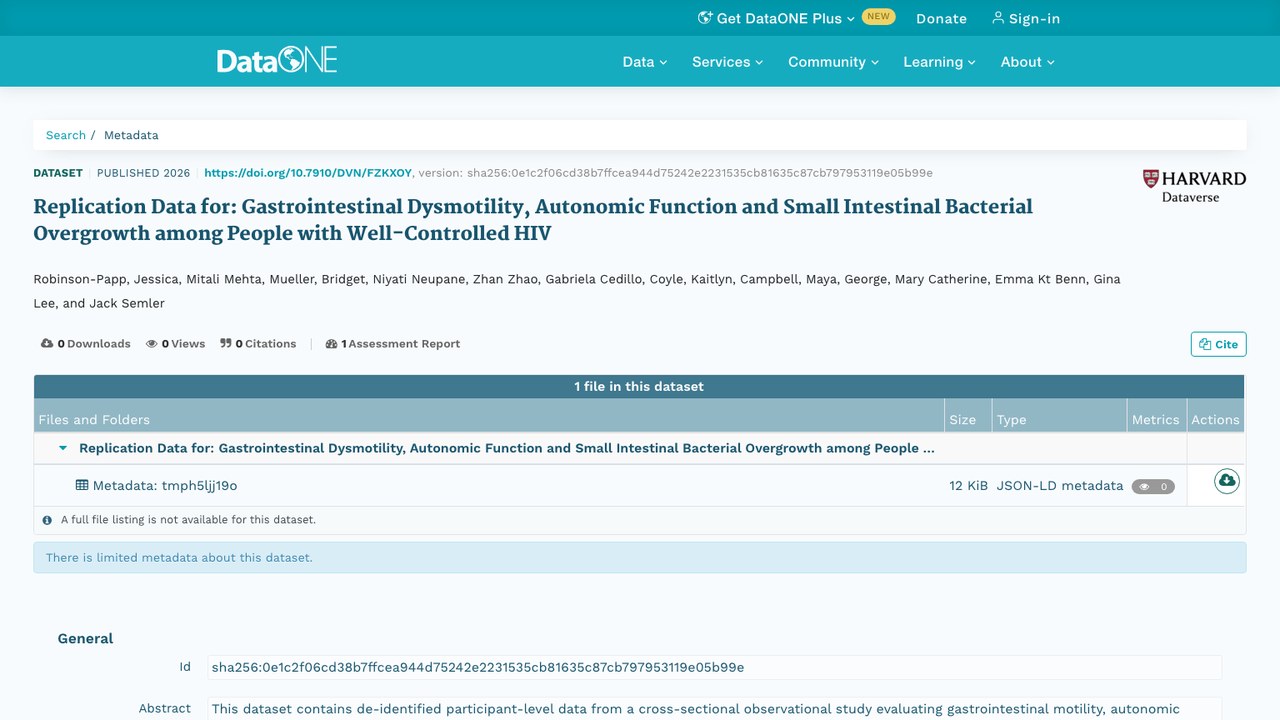Click the downloads metric icon
This screenshot has height=720, width=1280.
(x=47, y=344)
